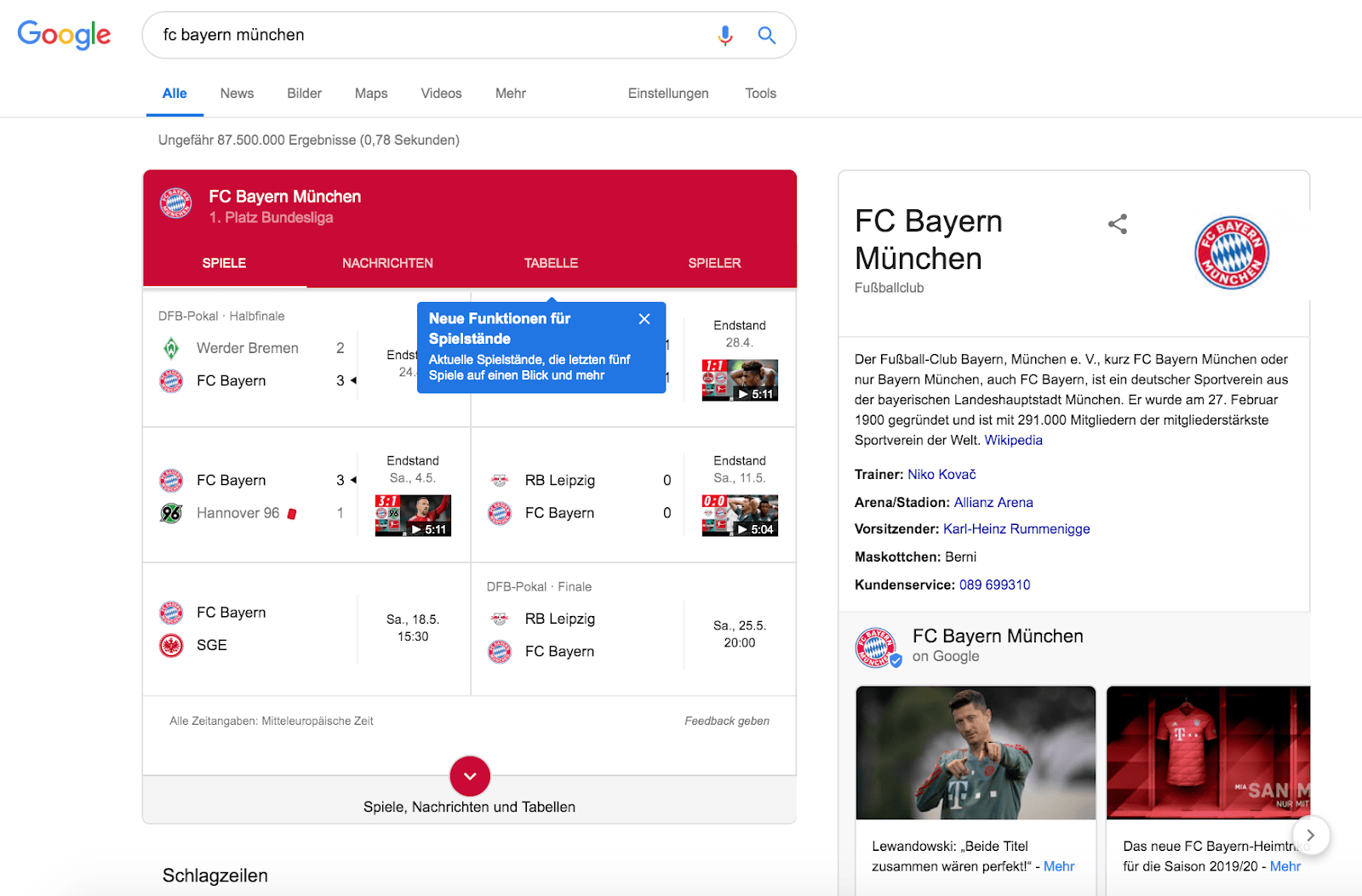
Task: Switch to News results tab
Action: tap(237, 94)
